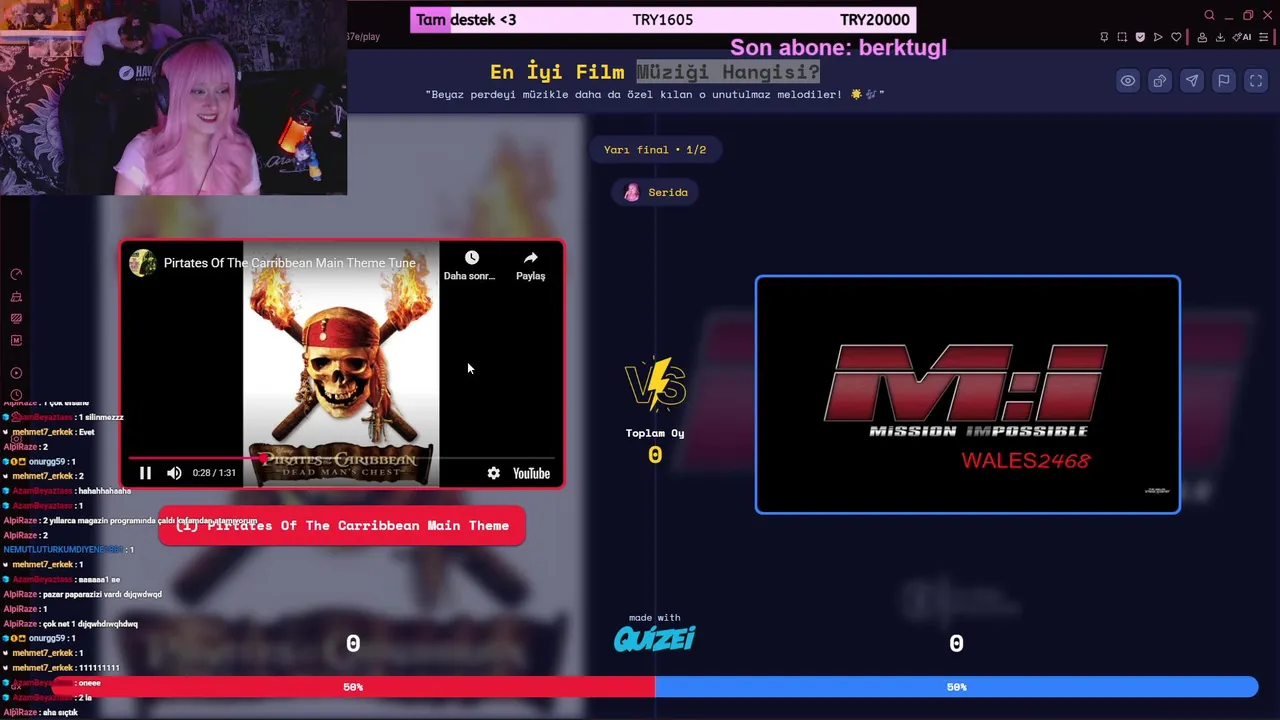Screen dimensions: 1280x720
Task: Click chat message 'mehmet7_erkek : 111111111'
Action: pos(62,668)
